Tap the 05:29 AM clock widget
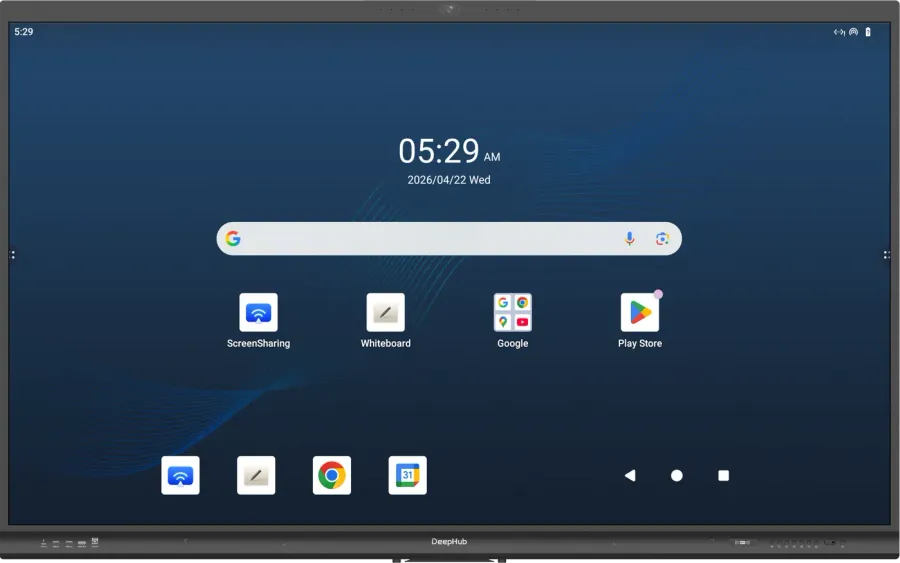Screen dimensions: 900x563 [x=449, y=152]
